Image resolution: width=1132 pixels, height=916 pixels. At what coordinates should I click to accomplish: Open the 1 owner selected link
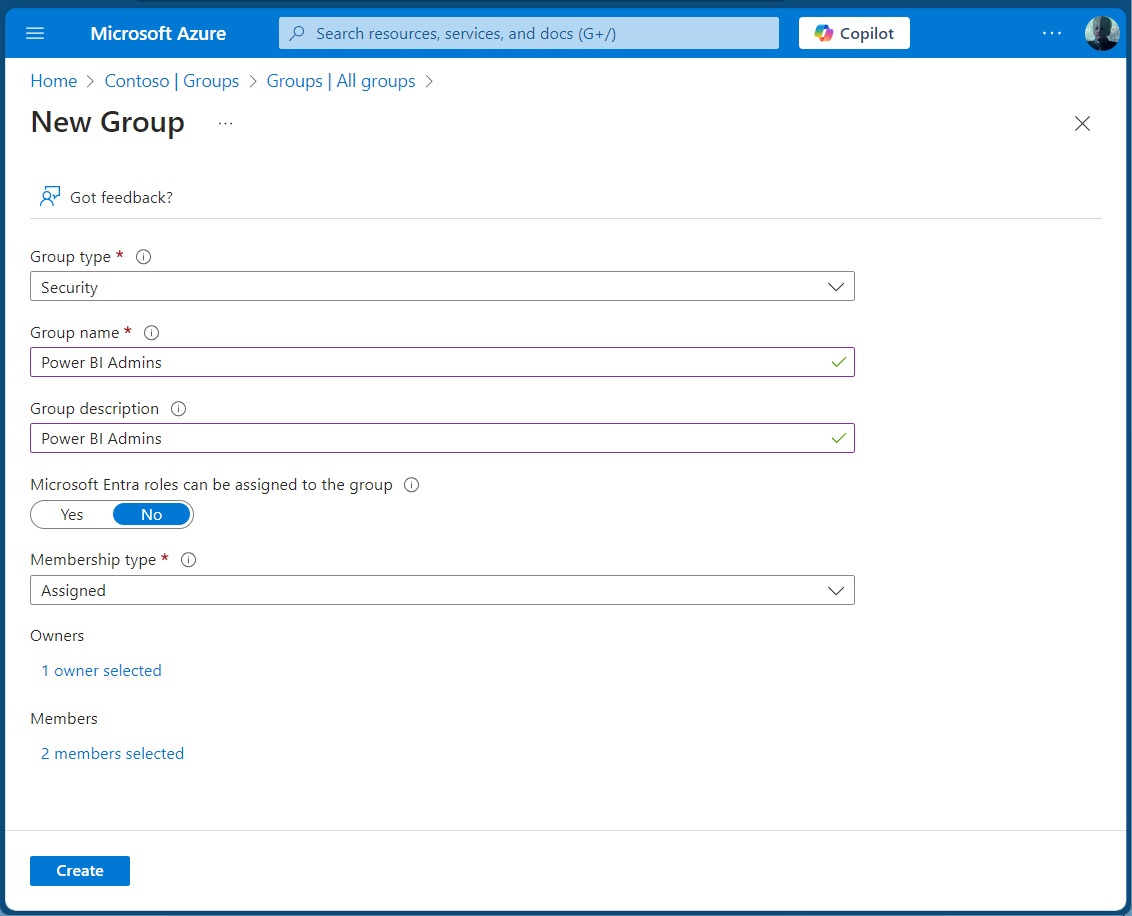click(101, 671)
